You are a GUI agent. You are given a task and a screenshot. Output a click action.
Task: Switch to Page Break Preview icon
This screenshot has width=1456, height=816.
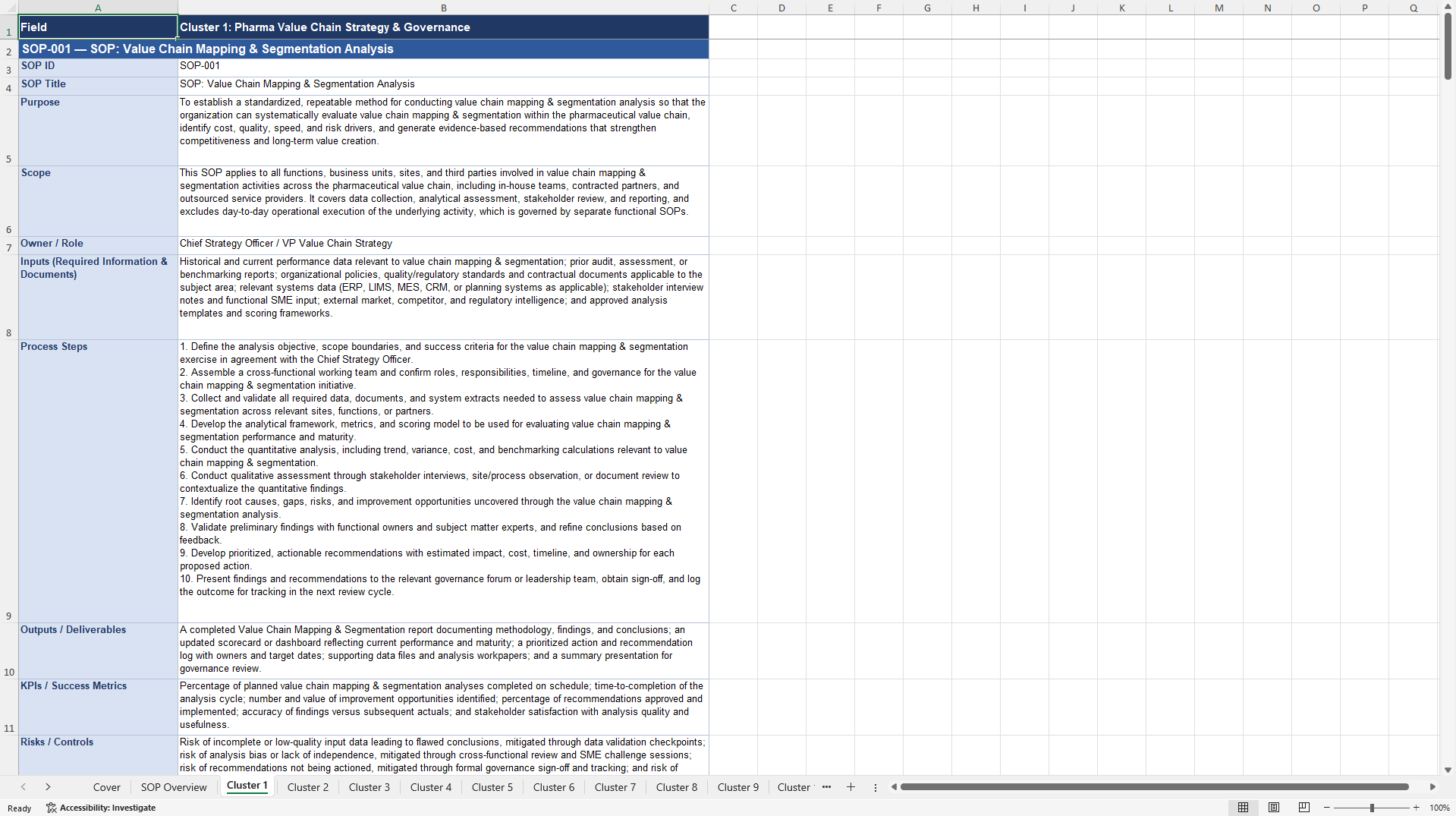1304,808
